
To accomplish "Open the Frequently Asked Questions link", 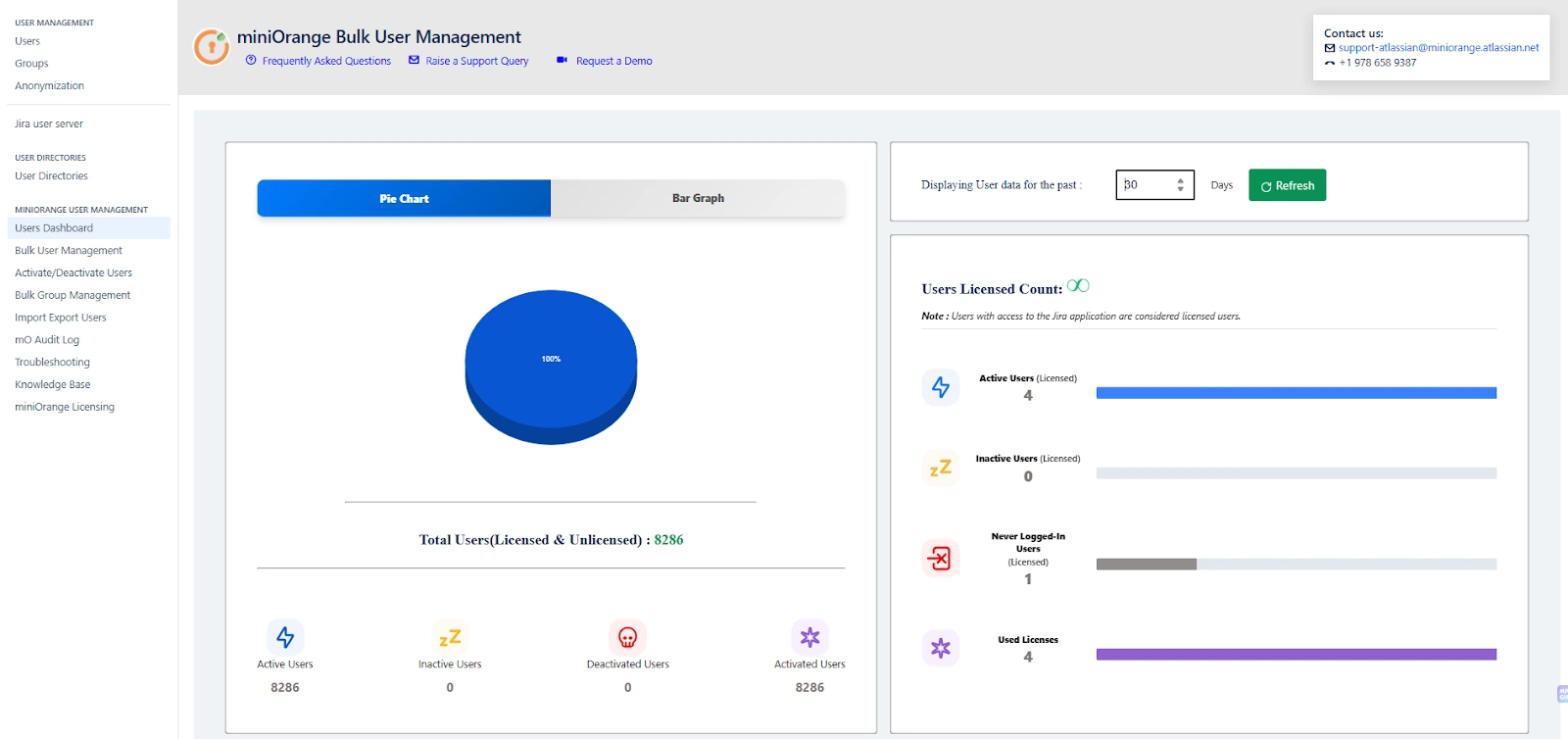I will 326,61.
